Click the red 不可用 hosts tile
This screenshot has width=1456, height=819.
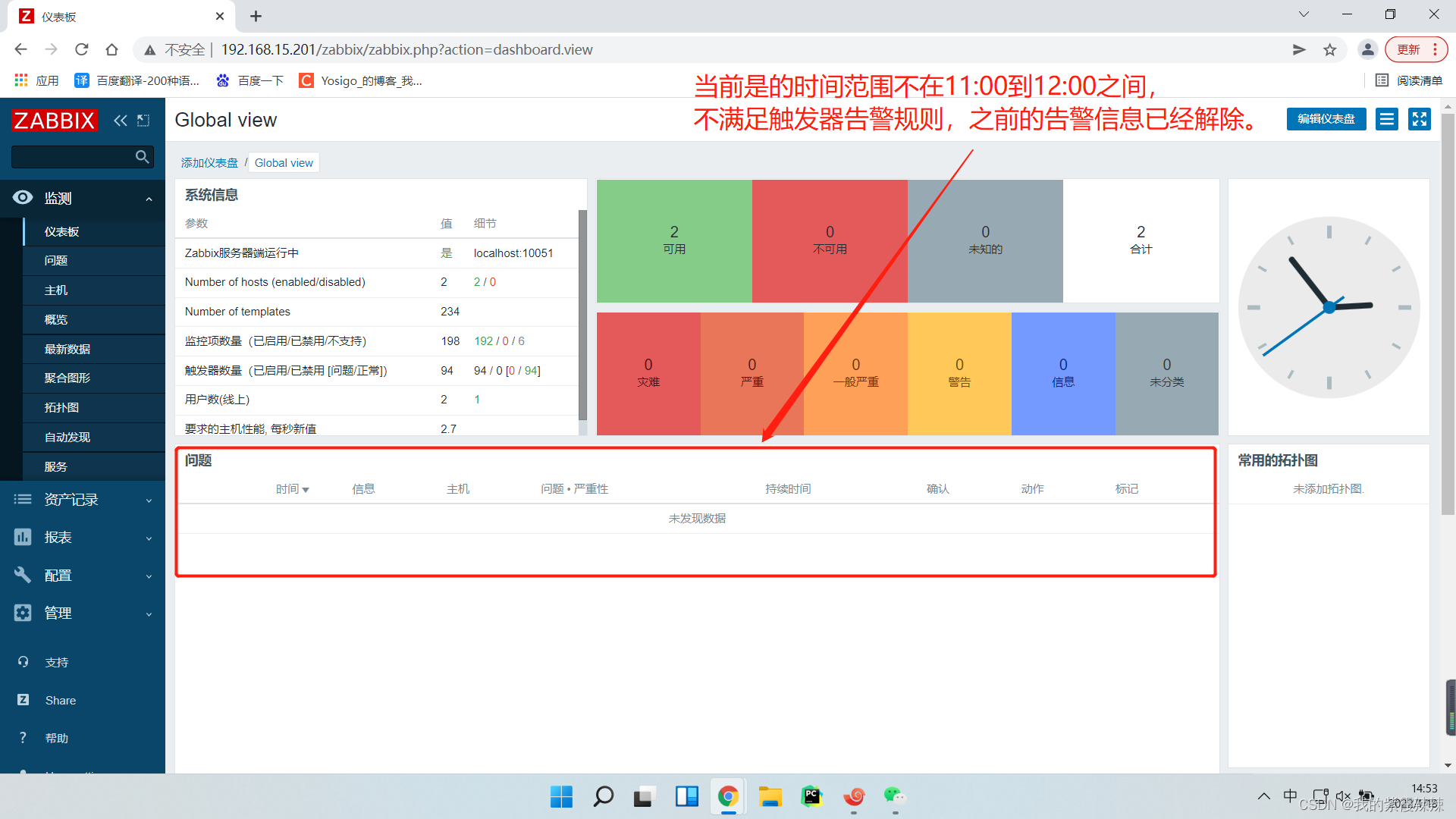(830, 241)
